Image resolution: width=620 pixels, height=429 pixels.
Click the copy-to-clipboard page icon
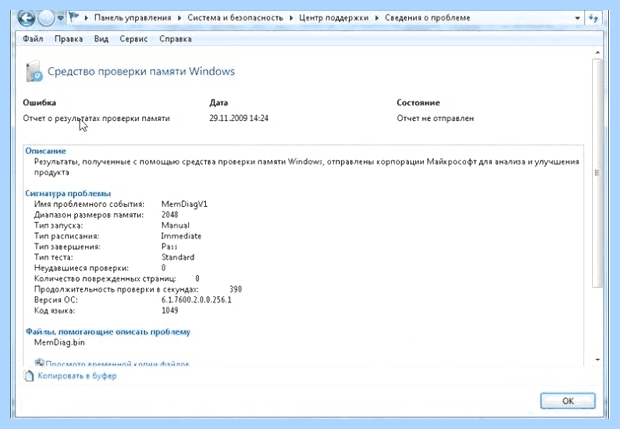click(28, 376)
